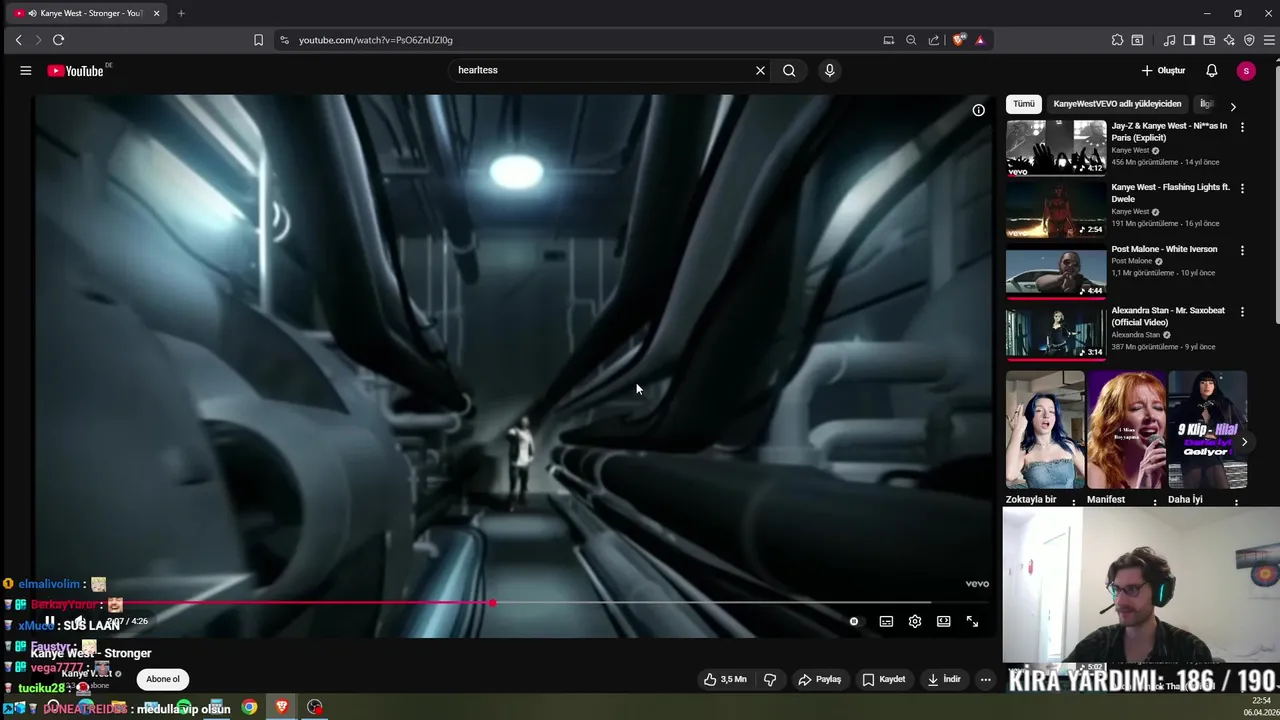Go back in browser
The image size is (1280, 720).
pos(18,40)
